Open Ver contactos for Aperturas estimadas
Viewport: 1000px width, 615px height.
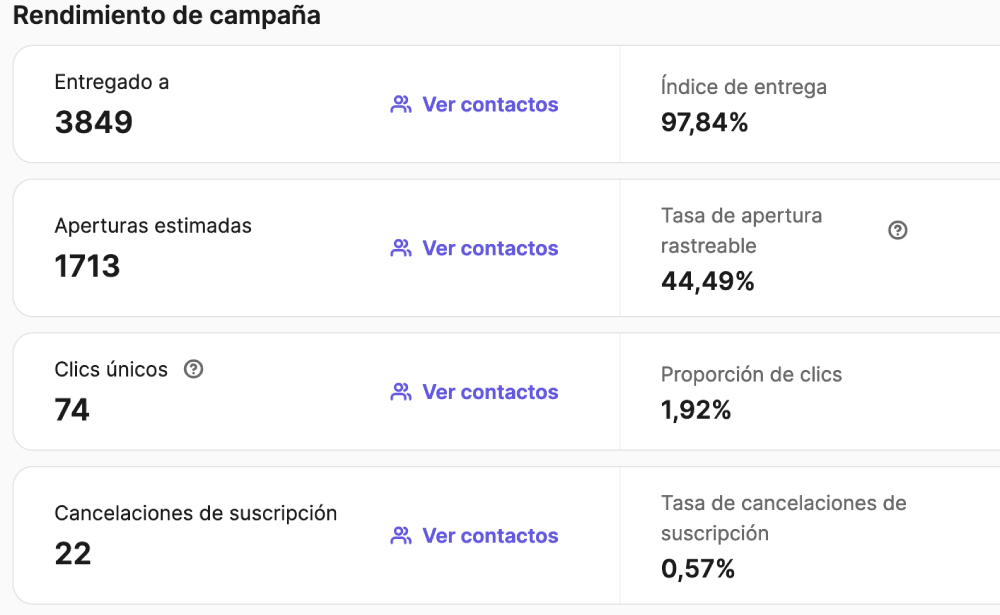[490, 248]
